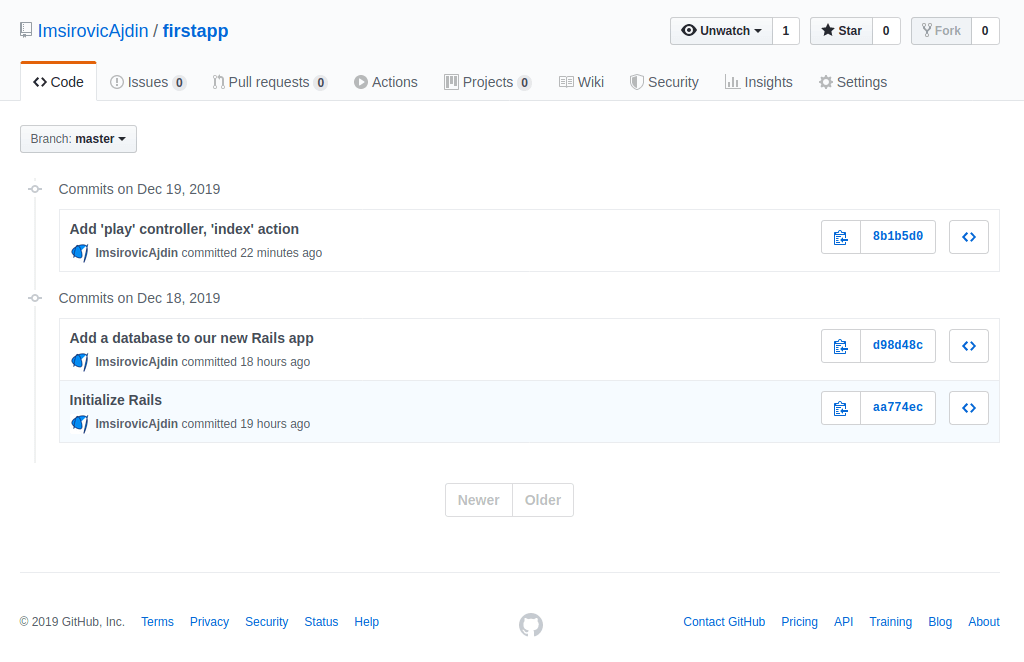
Task: Open Training link in footer
Action: click(x=891, y=622)
